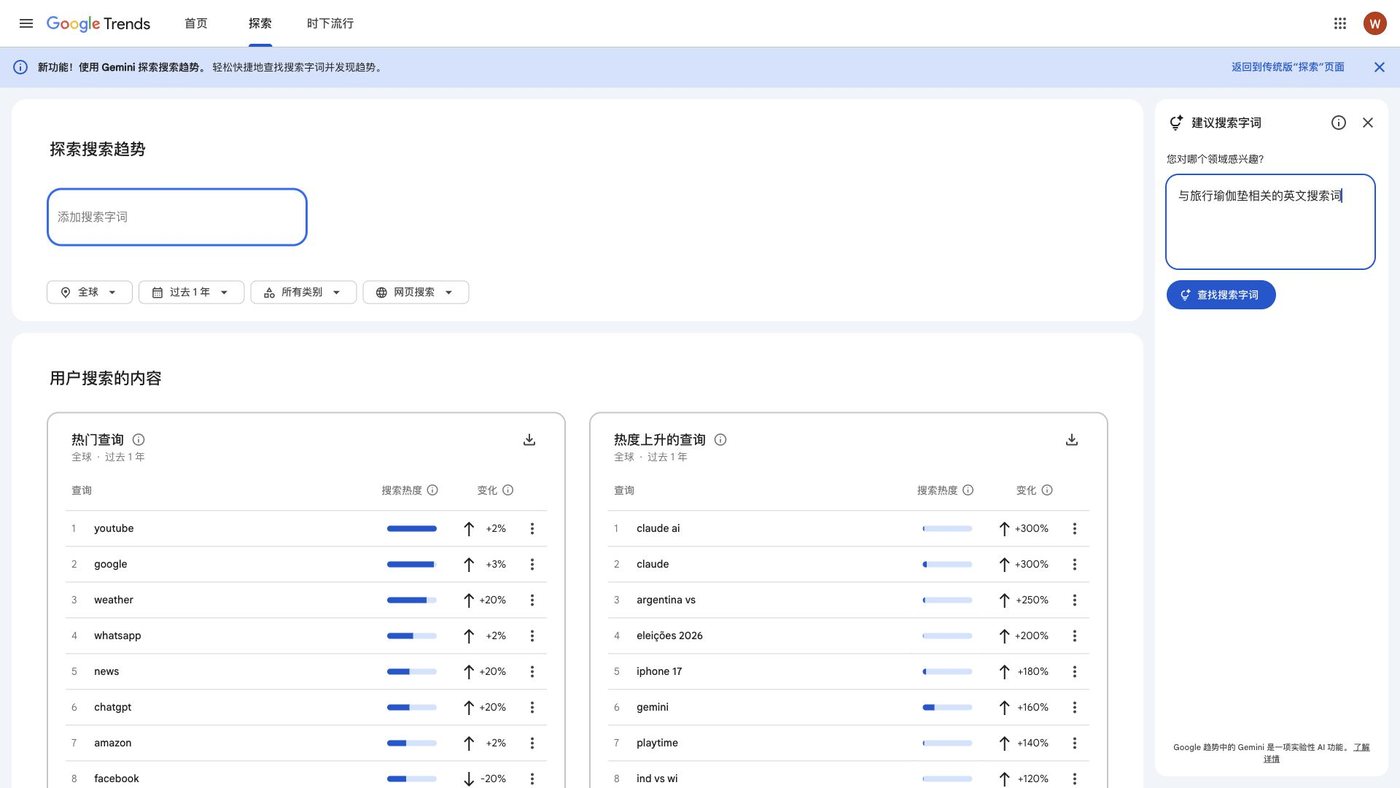Image resolution: width=1400 pixels, height=788 pixels.
Task: Open 返回到传统版"探索"页面 link
Action: 1288,67
